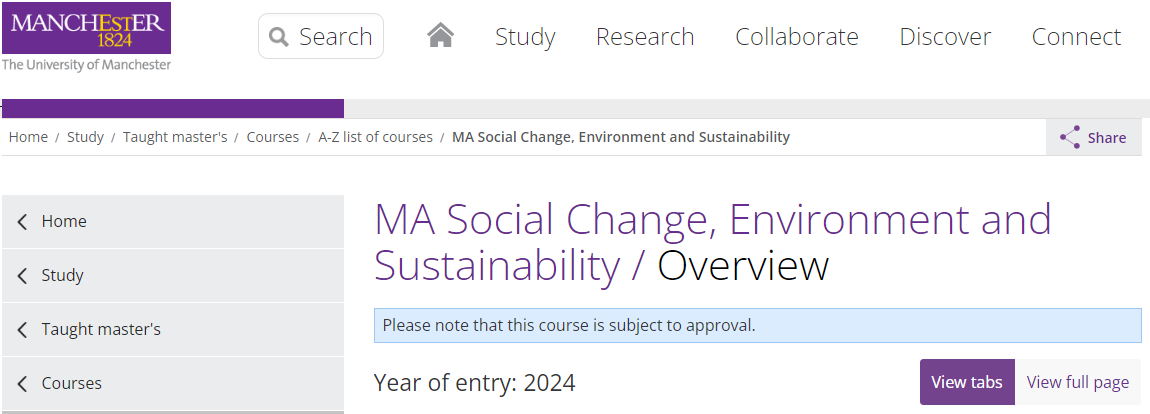Switch to View tabs mode

coord(967,382)
